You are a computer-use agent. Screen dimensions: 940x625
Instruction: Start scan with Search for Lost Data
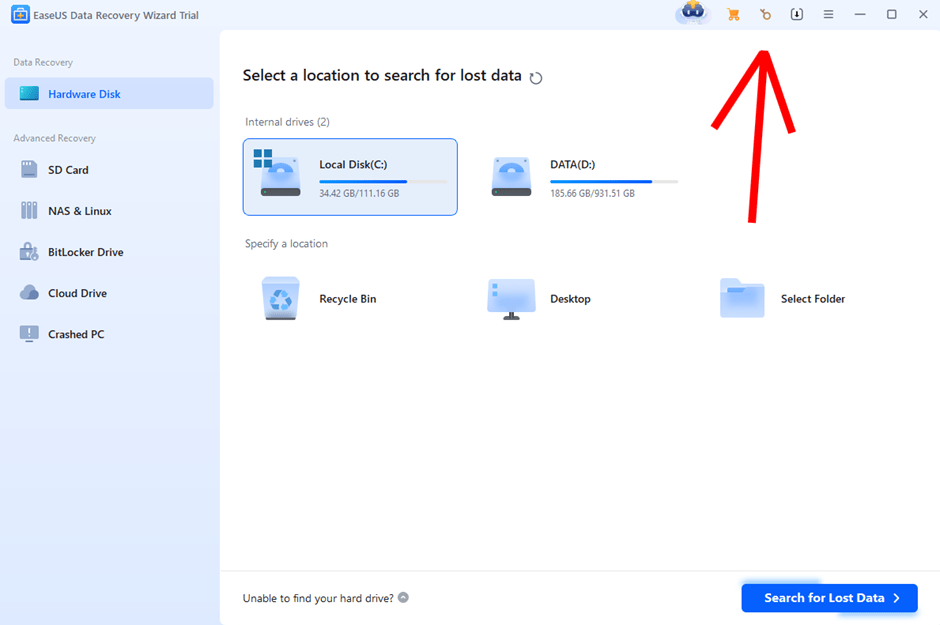click(x=830, y=598)
